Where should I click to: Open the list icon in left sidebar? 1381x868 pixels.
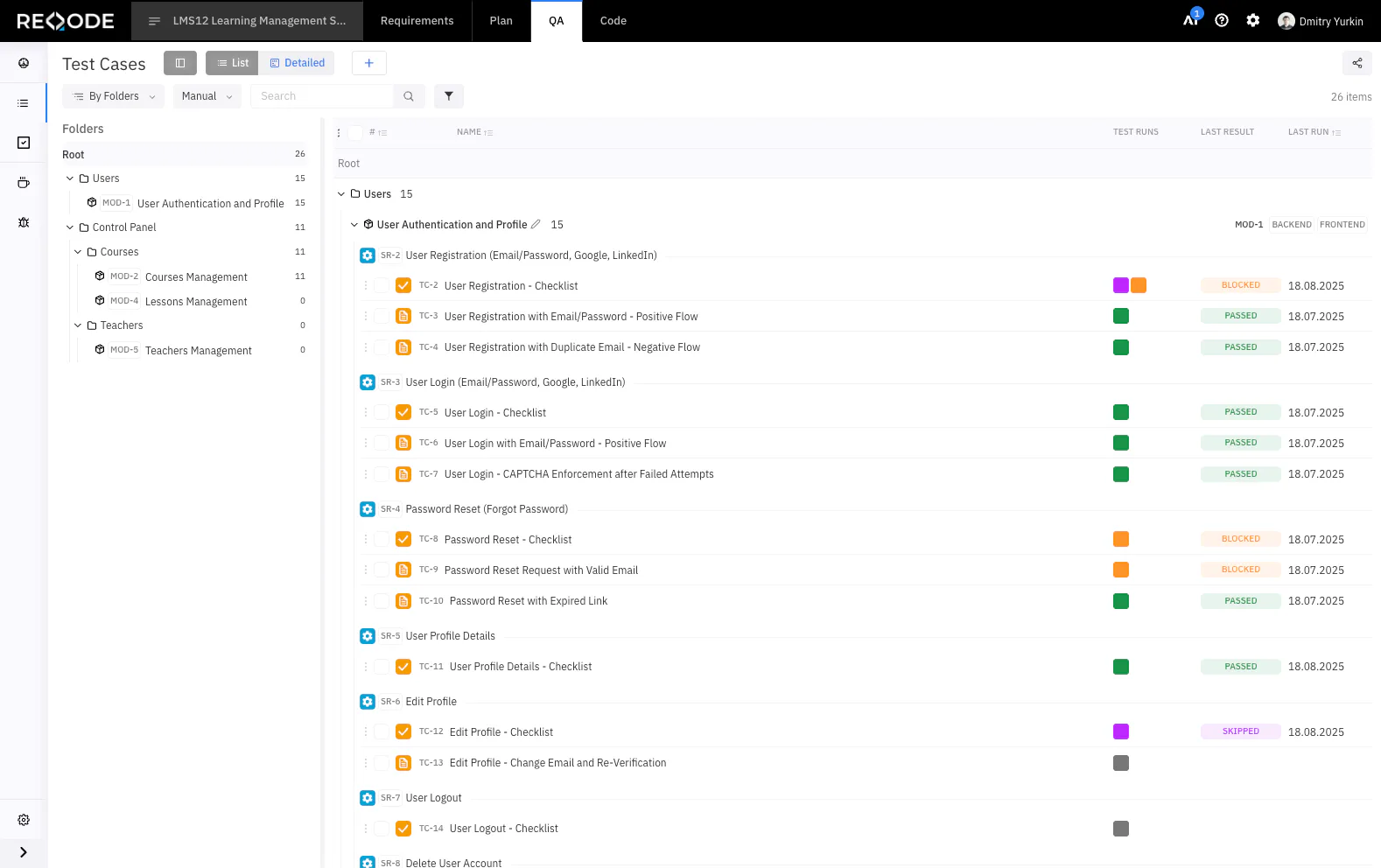pyautogui.click(x=24, y=103)
